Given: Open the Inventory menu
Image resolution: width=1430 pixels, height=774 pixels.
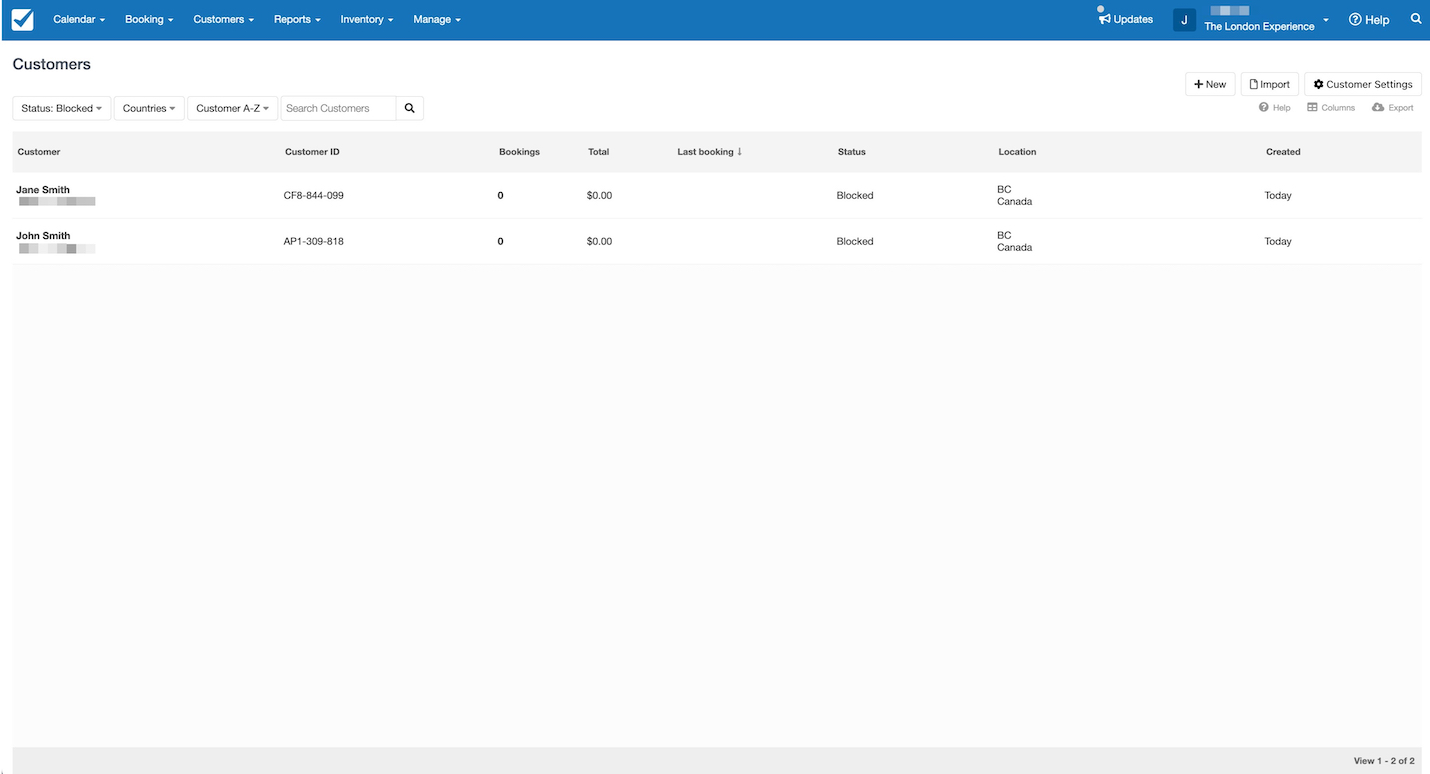Looking at the screenshot, I should 367,19.
